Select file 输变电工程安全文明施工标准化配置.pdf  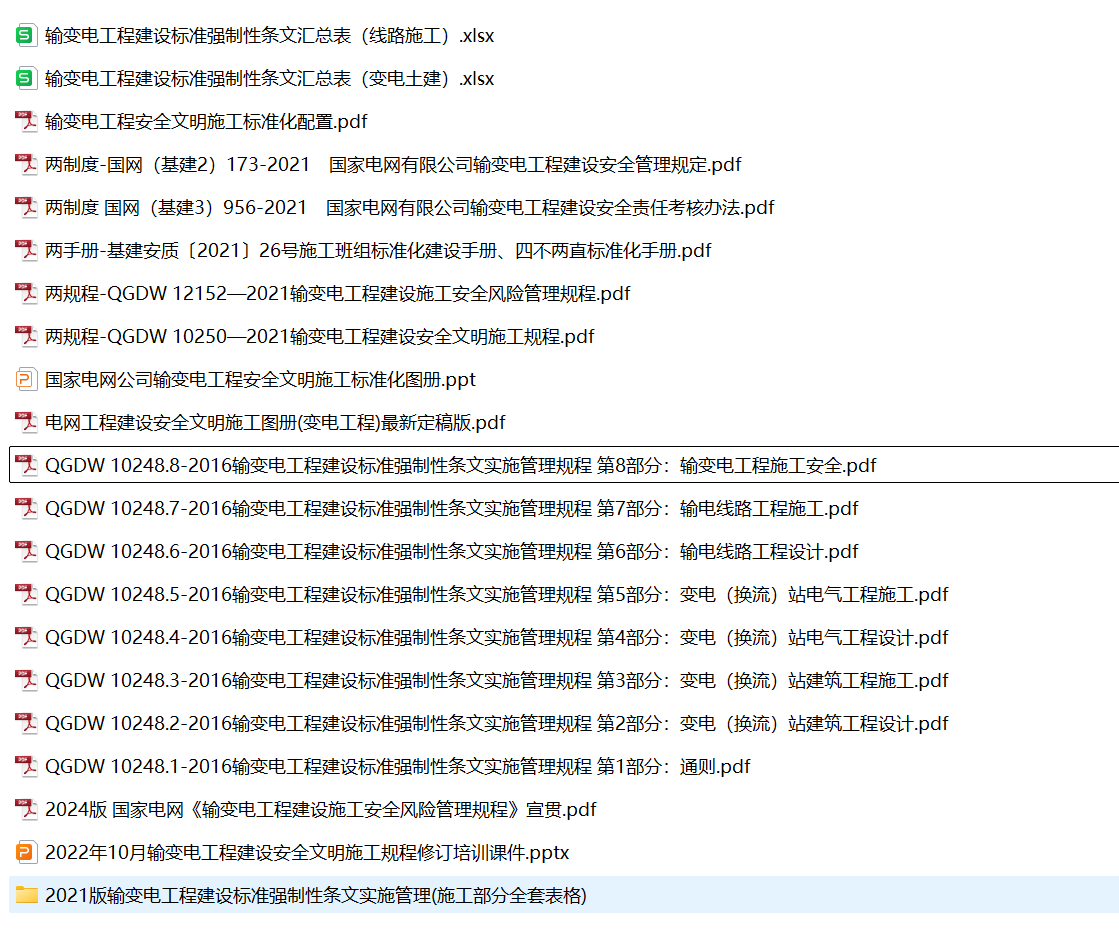pyautogui.click(x=206, y=121)
